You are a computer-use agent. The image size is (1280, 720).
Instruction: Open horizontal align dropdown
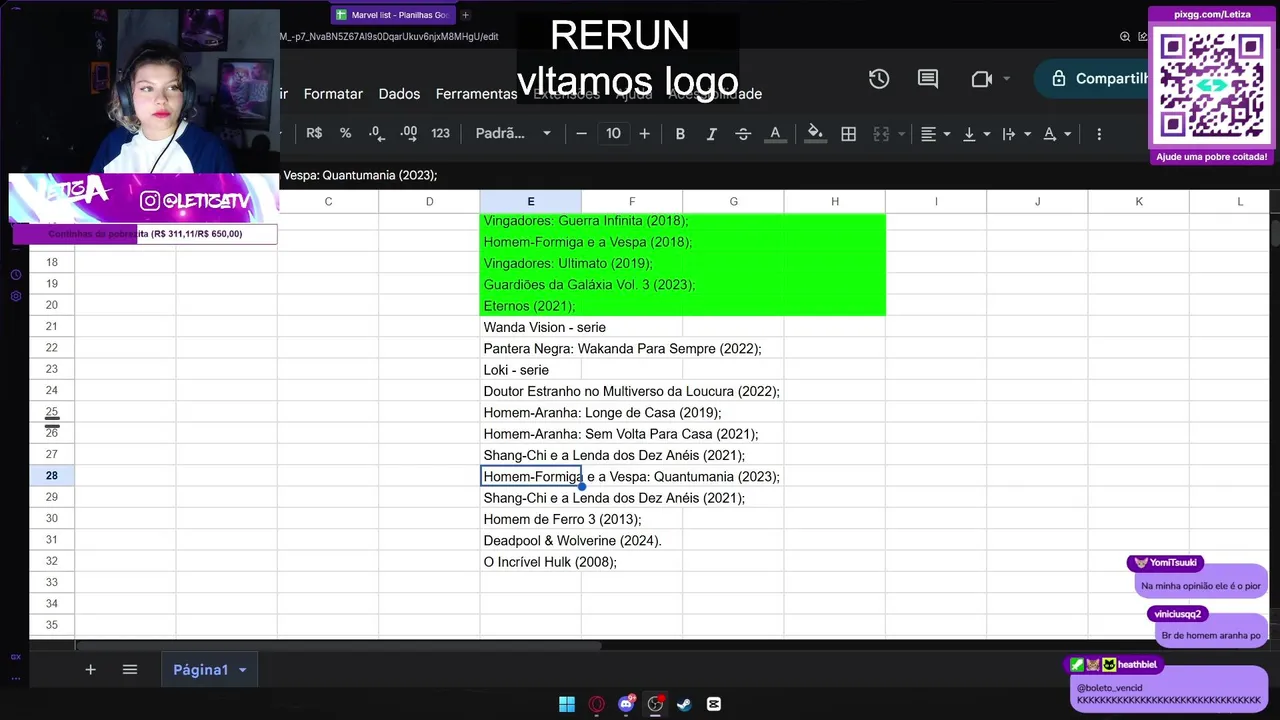[935, 133]
